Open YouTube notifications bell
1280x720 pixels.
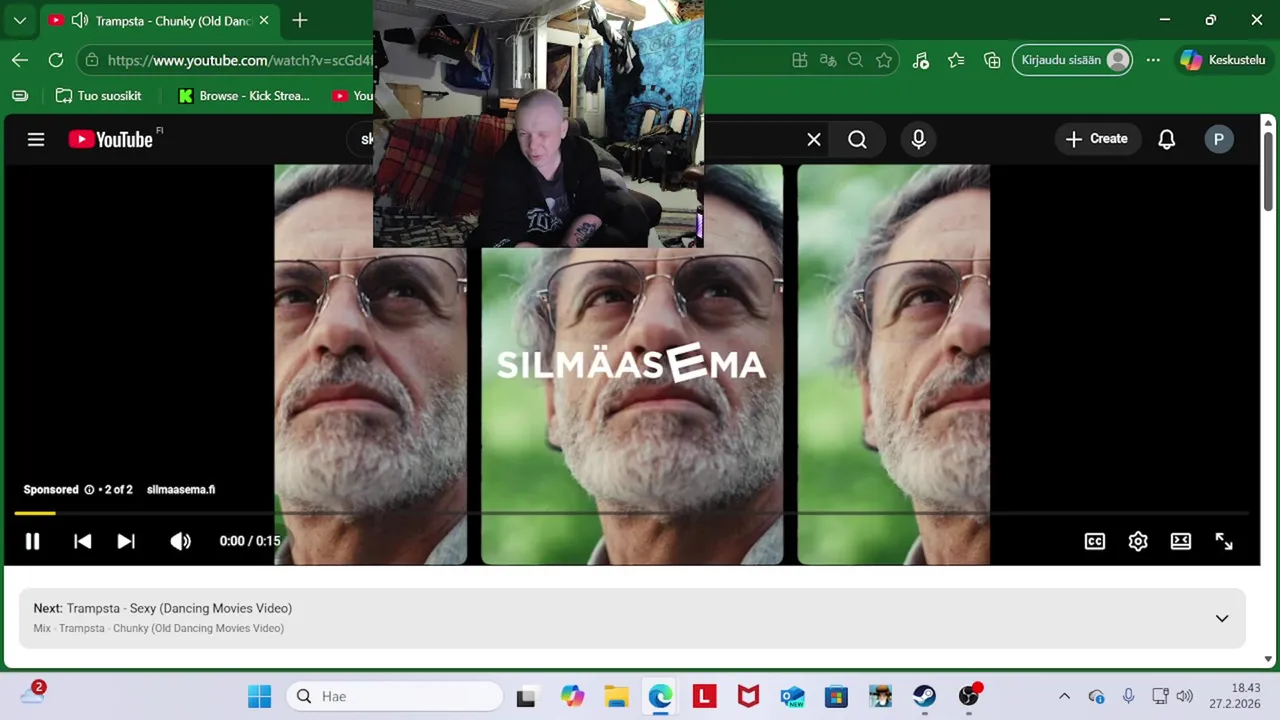tap(1166, 139)
